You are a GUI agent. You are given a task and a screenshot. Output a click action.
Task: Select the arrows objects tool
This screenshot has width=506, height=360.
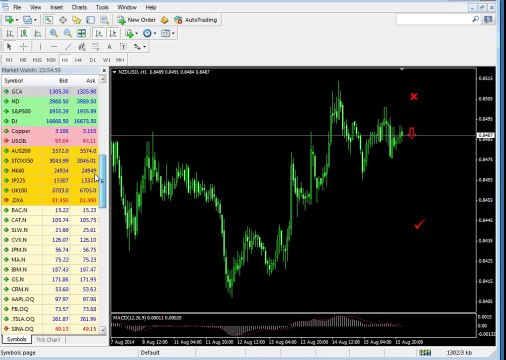click(x=137, y=47)
